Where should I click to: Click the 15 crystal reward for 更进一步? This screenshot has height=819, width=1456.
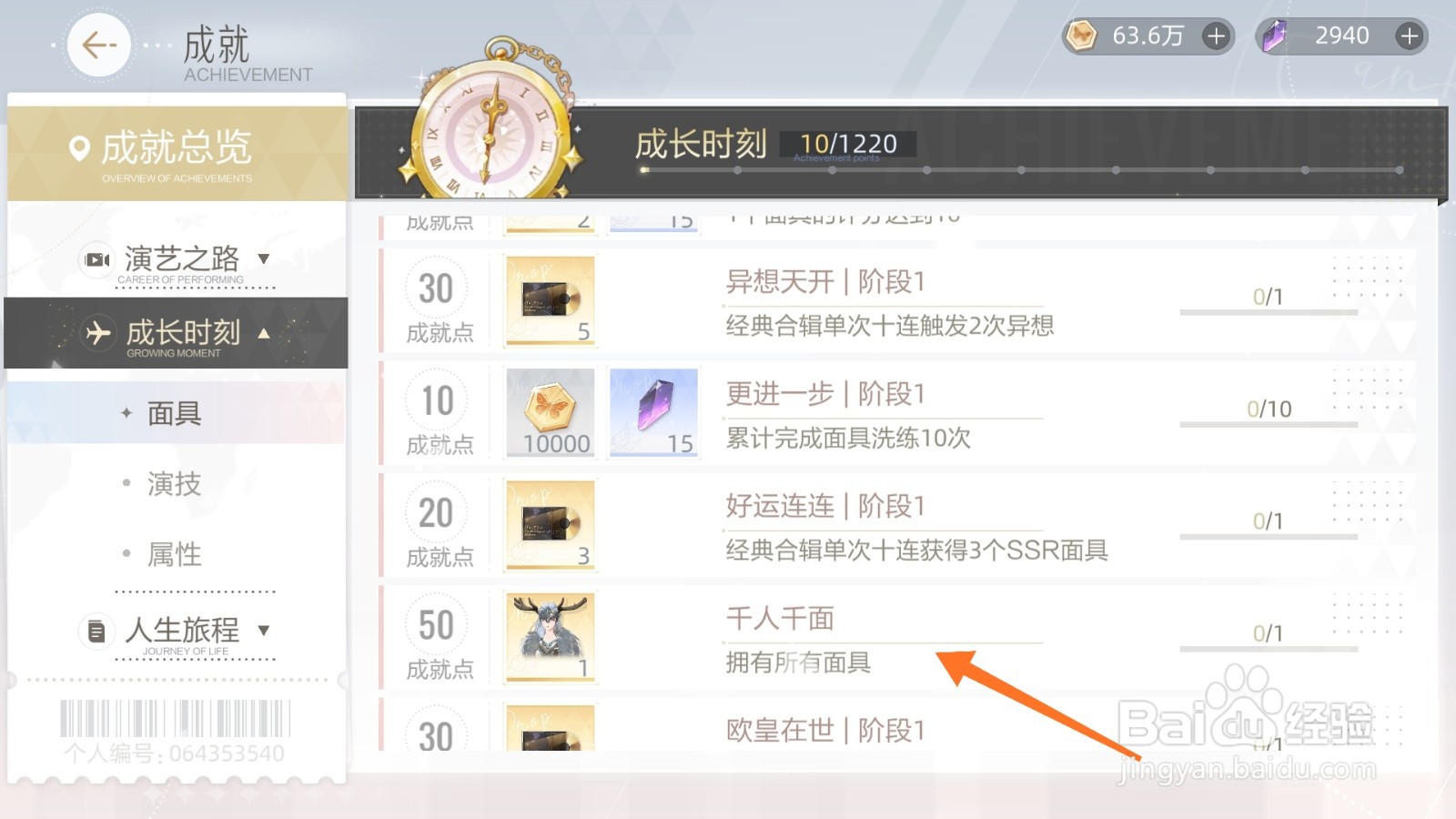pos(653,412)
